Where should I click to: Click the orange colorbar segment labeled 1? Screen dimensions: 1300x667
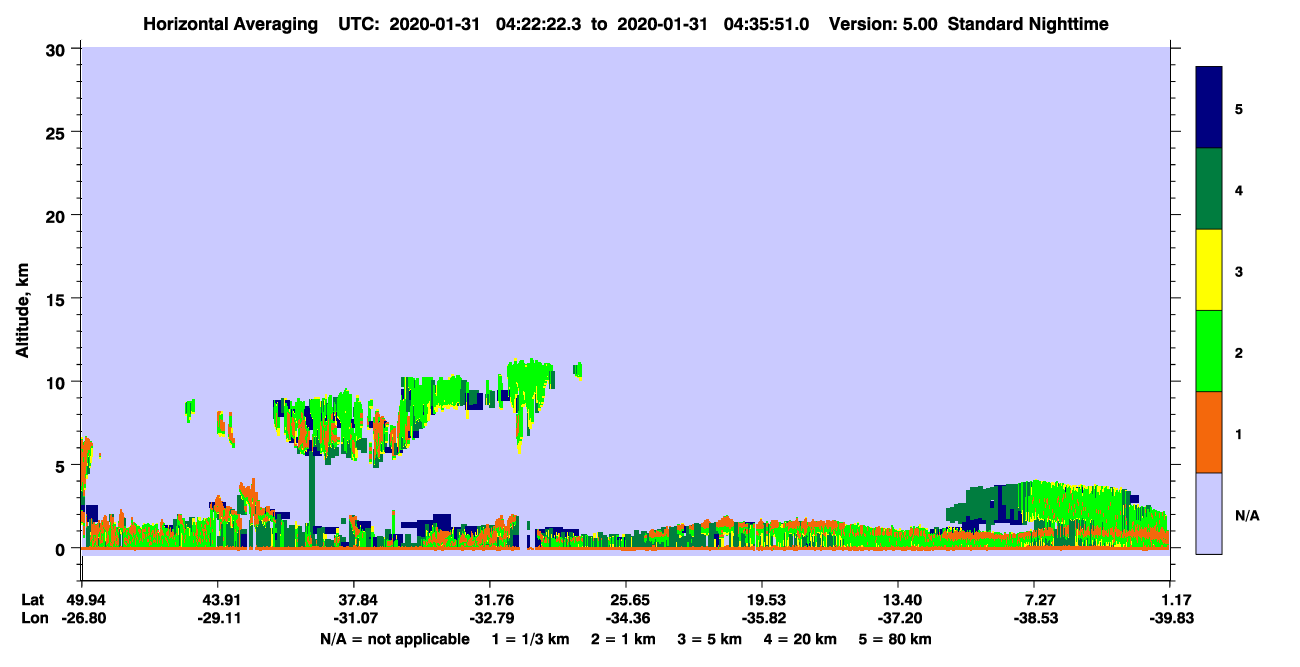[x=1209, y=432]
